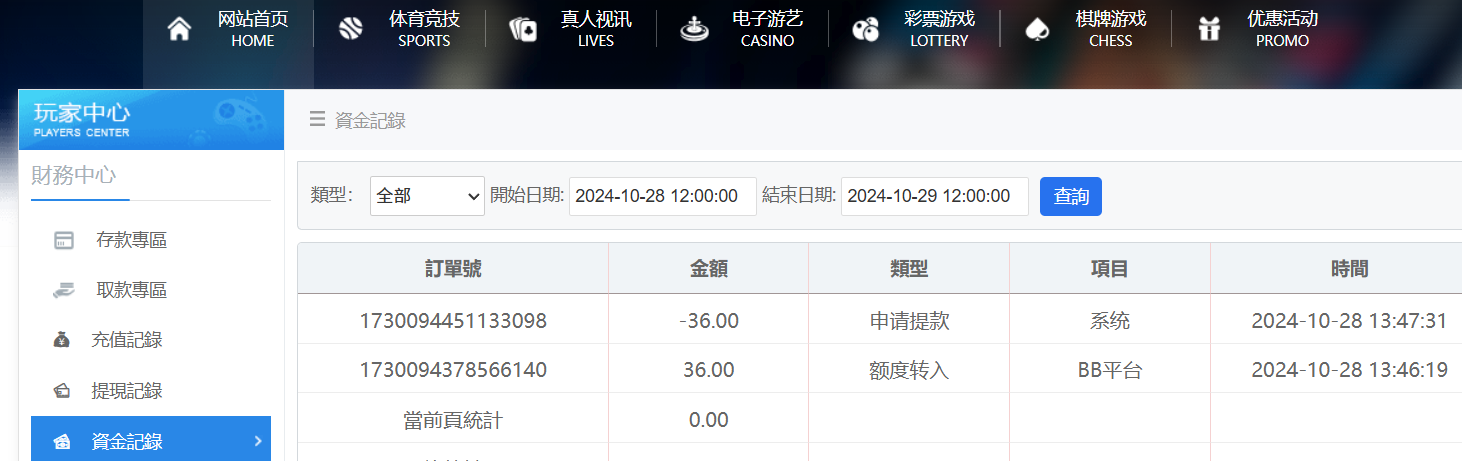
Task: Click the 開始日期 date field
Action: pos(662,197)
